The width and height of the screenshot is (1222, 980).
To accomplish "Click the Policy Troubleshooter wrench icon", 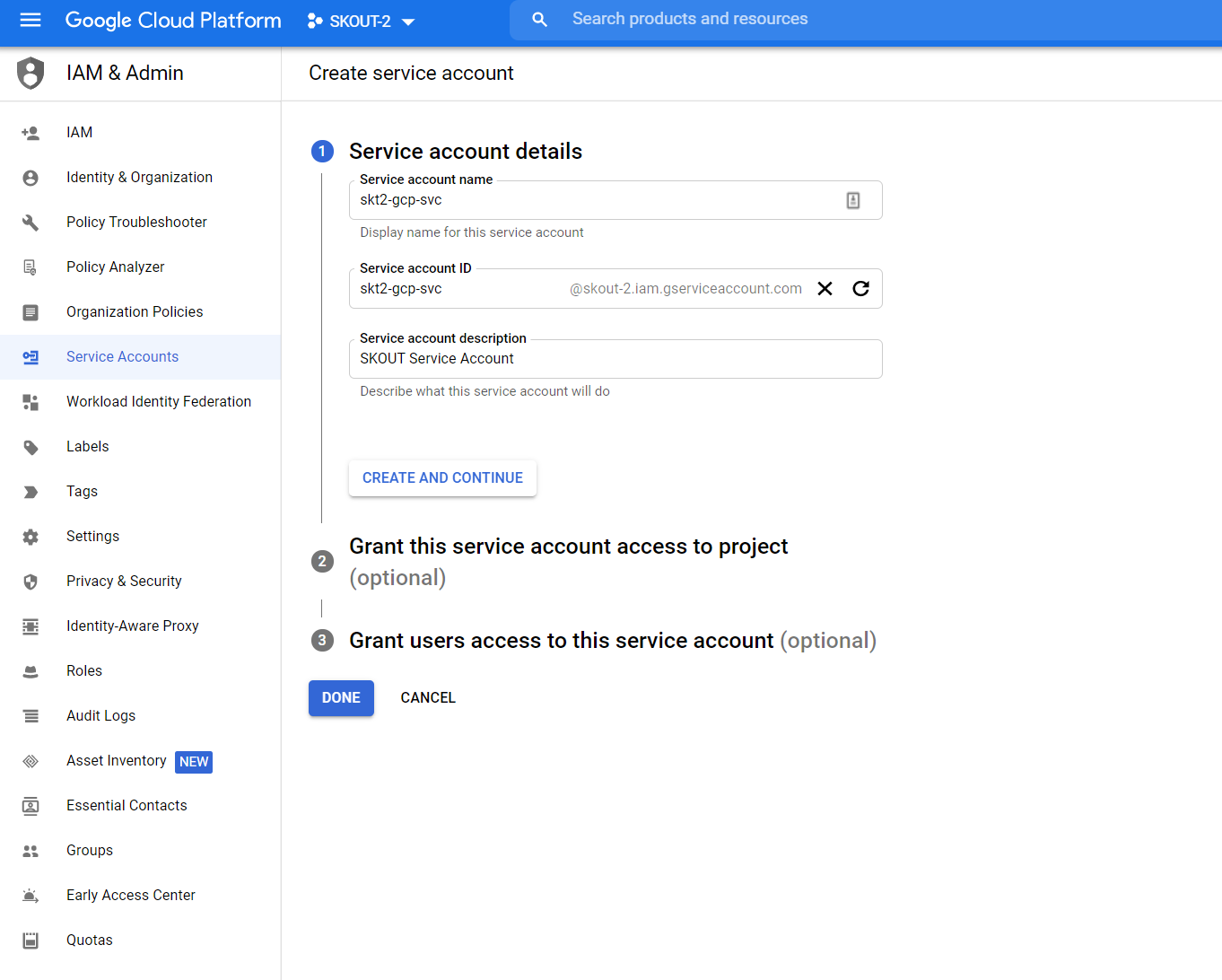I will tap(31, 223).
